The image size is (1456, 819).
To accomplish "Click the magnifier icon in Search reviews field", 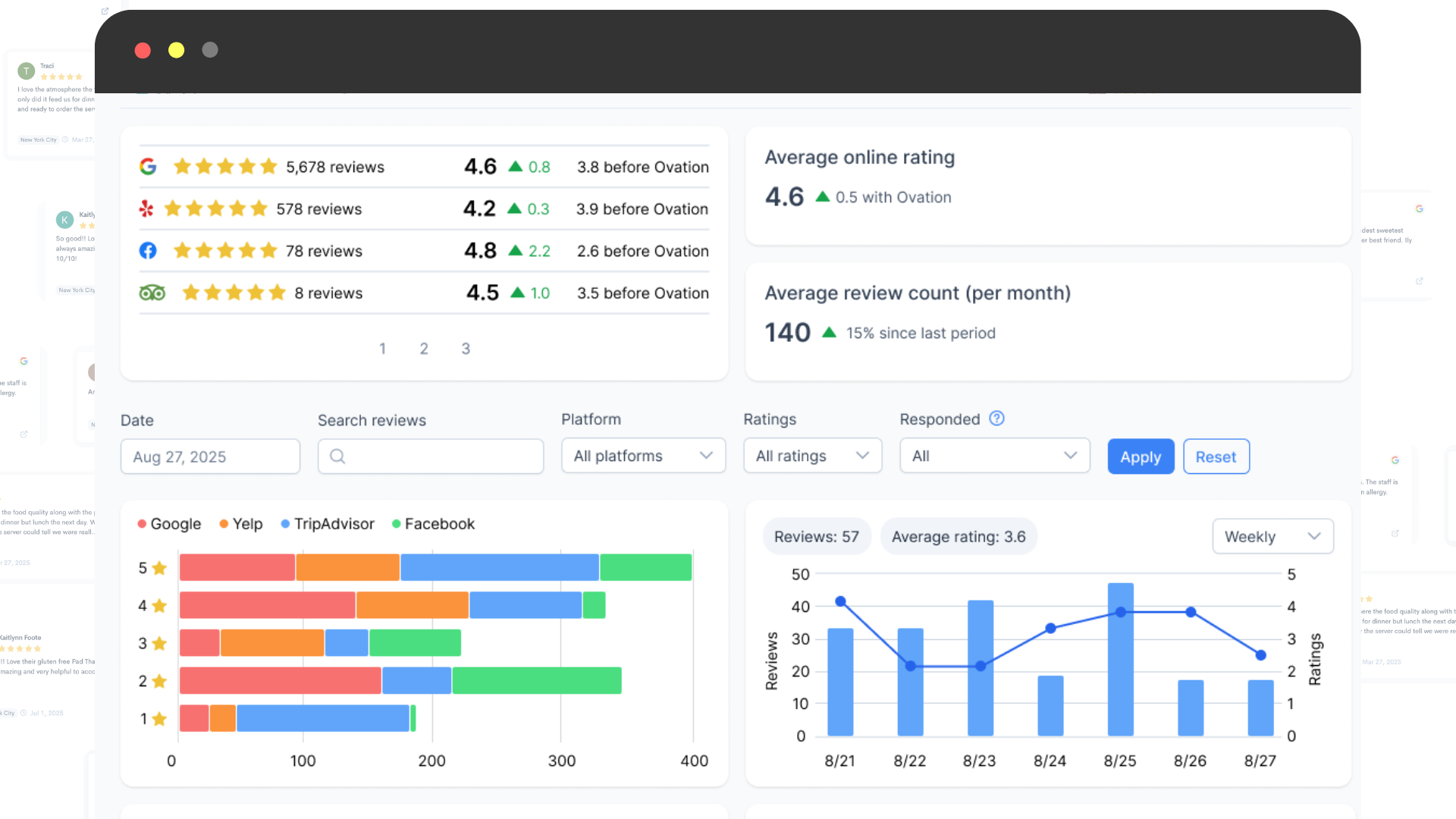I will (337, 457).
